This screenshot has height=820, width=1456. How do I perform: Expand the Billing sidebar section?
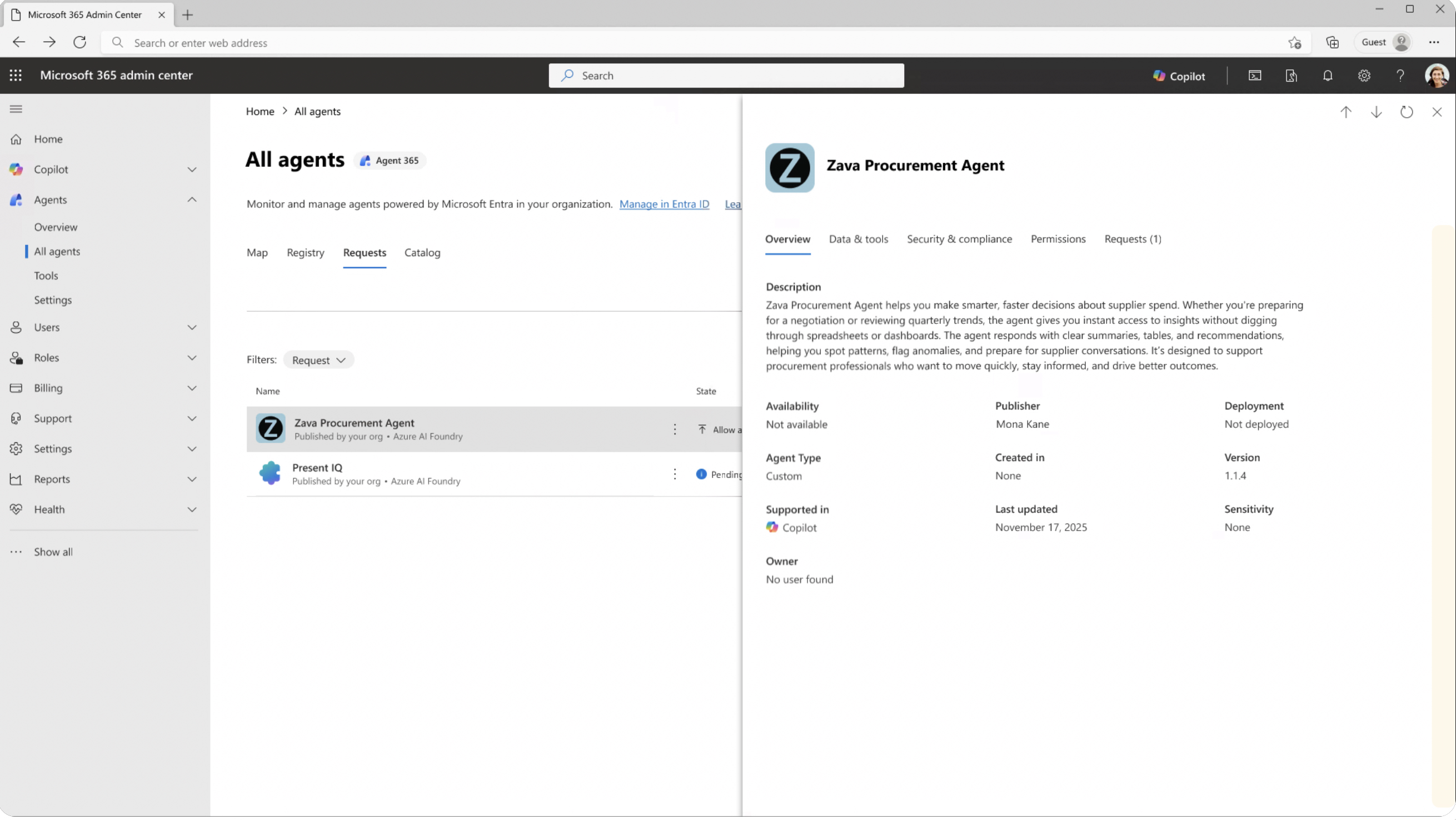coord(192,388)
